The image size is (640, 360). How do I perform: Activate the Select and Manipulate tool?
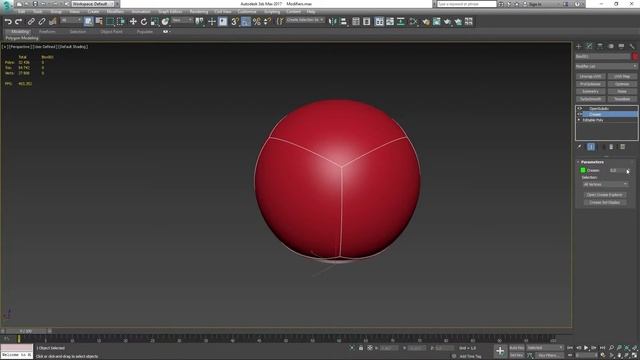click(212, 22)
